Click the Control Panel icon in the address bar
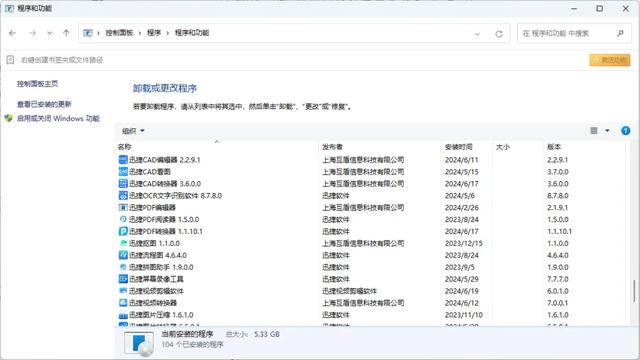 tap(88, 33)
